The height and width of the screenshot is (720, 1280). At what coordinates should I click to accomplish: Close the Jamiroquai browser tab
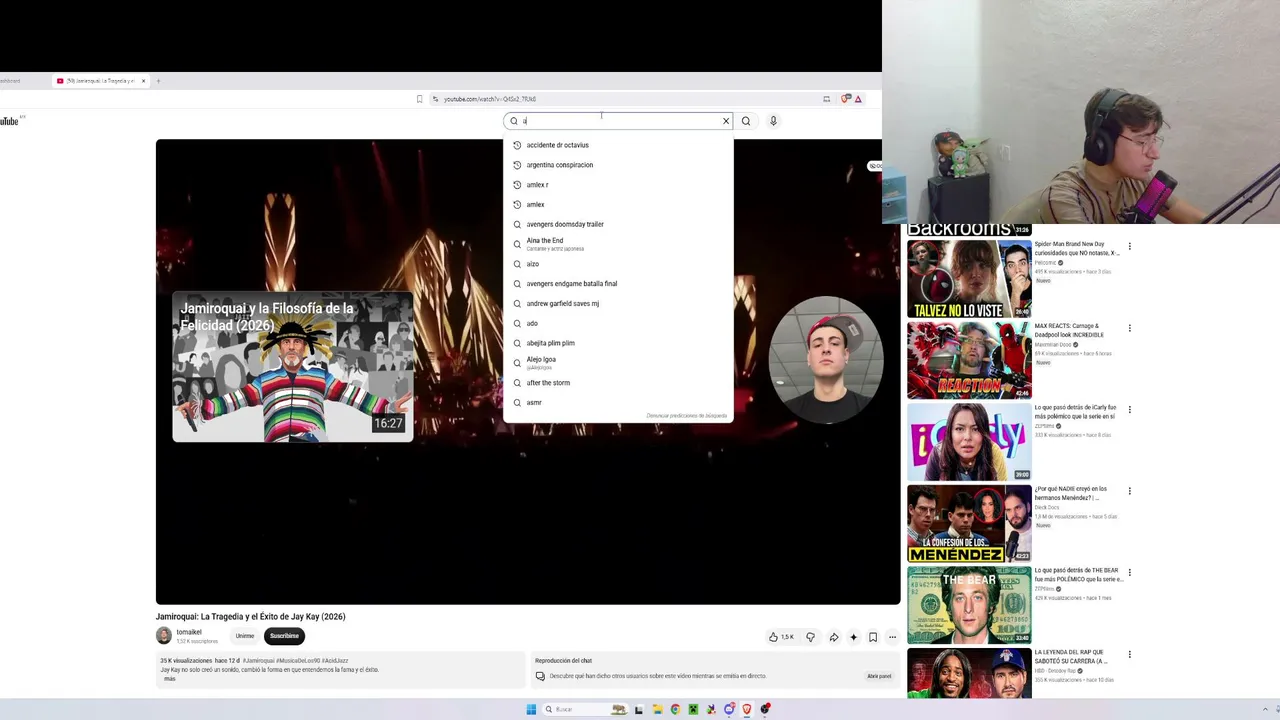[143, 81]
